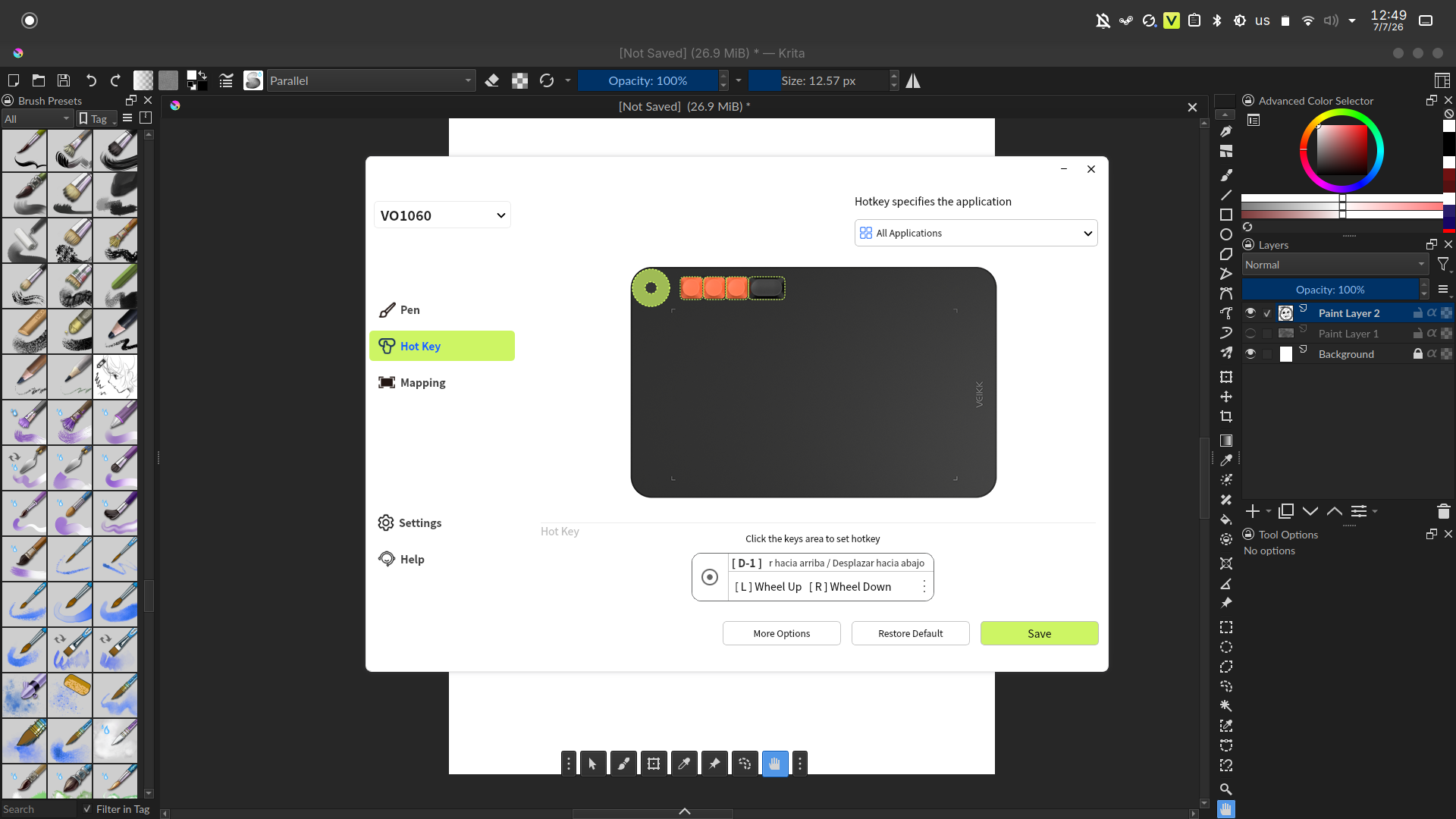Adjust the brush Opacity slider in toolbar
Viewport: 1456px width, 819px height.
click(x=648, y=80)
